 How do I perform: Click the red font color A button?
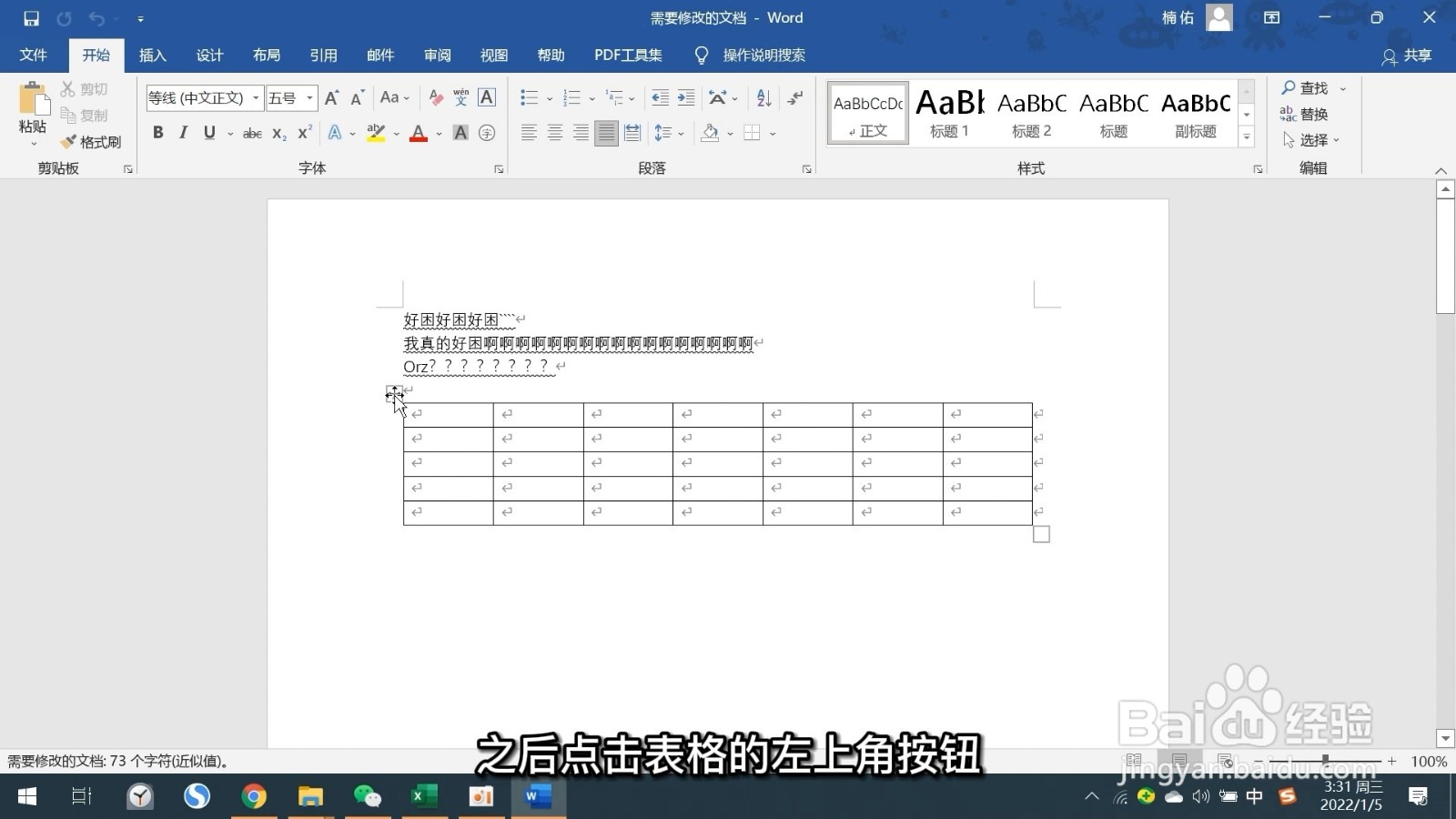tap(419, 133)
